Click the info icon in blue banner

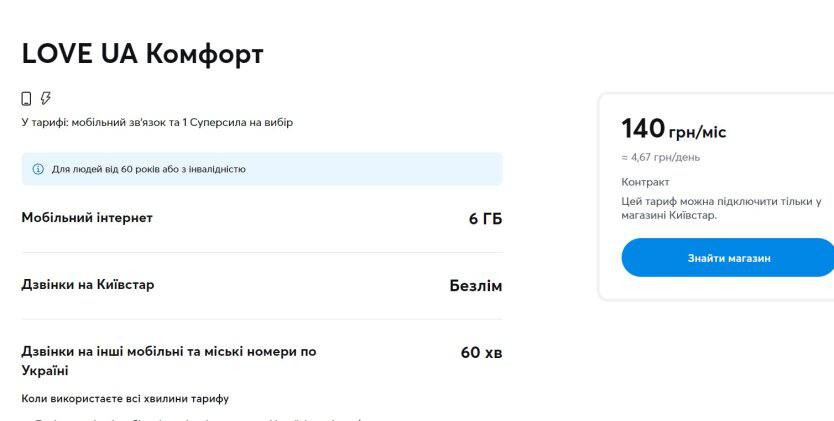(38, 169)
